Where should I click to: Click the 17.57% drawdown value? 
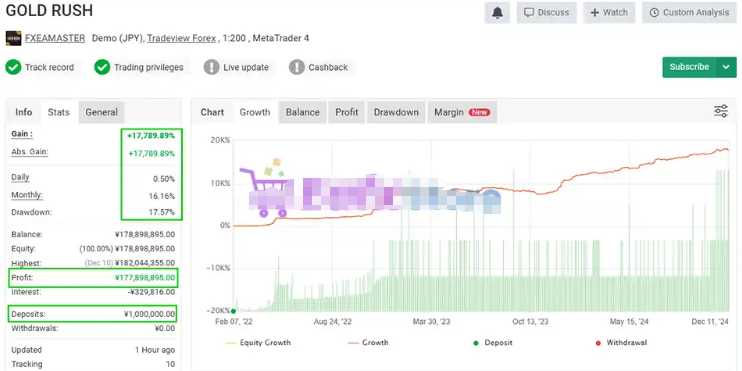tap(162, 212)
